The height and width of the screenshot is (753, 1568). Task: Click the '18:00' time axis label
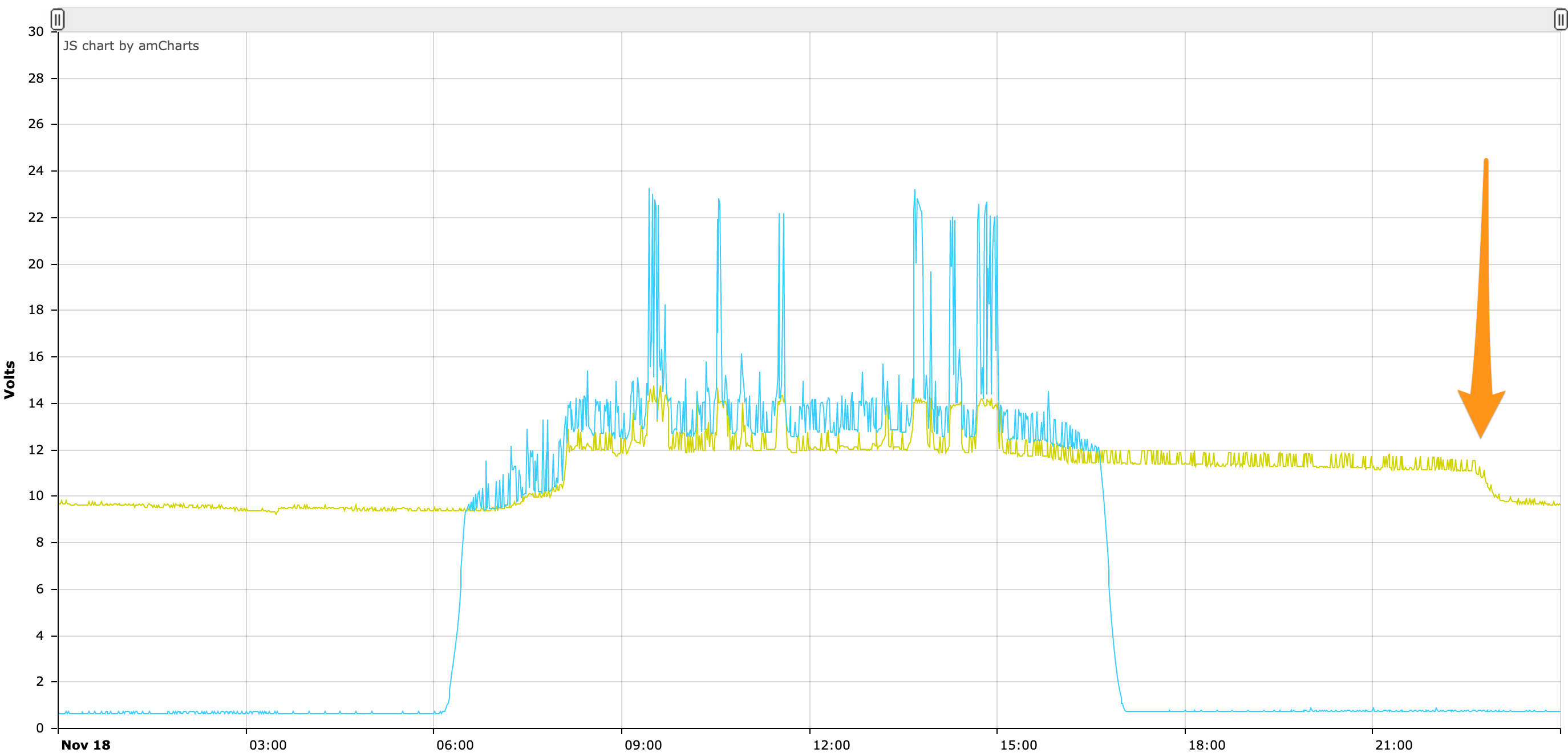click(1206, 744)
